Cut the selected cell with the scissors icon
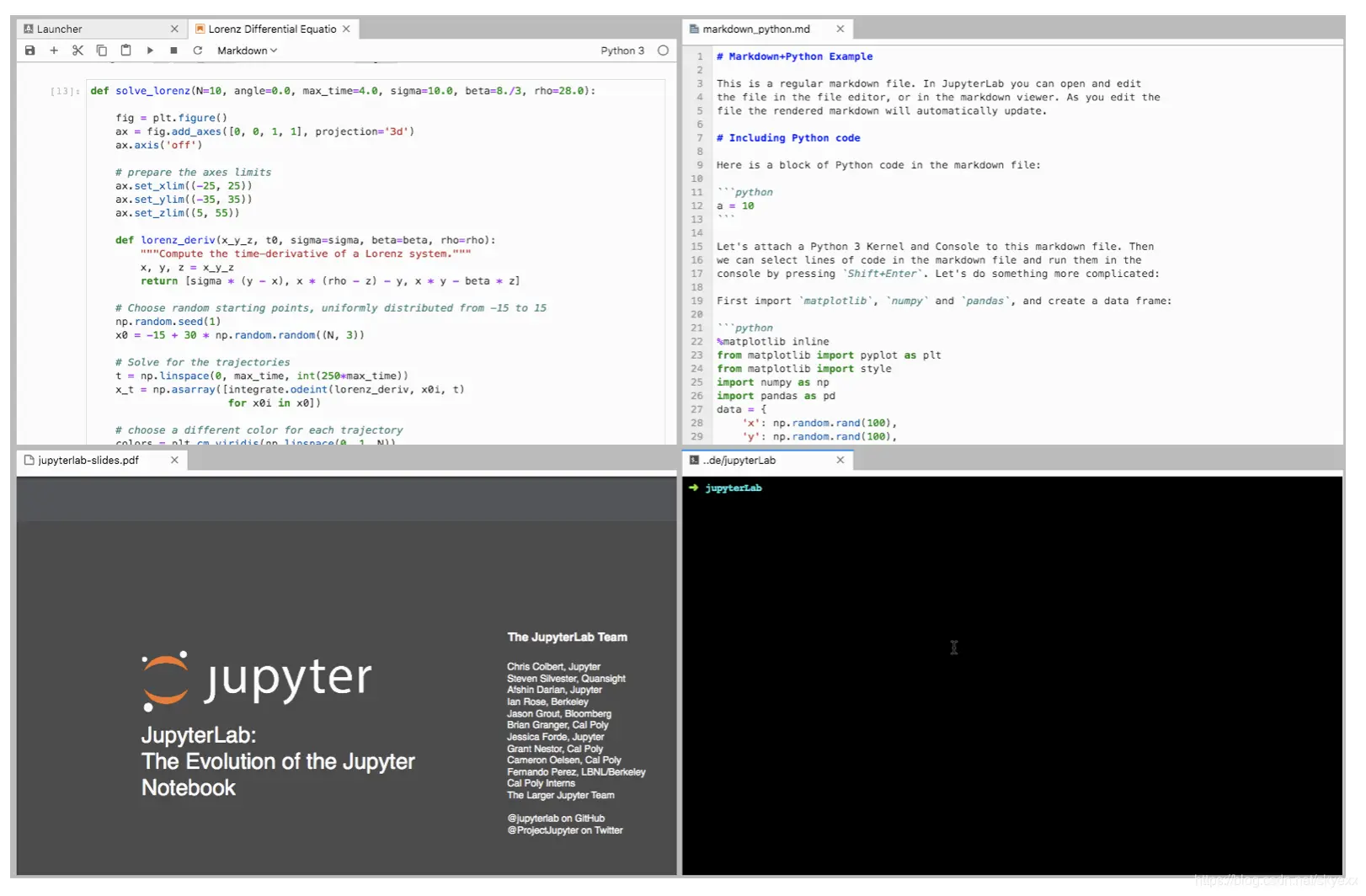 pos(77,51)
